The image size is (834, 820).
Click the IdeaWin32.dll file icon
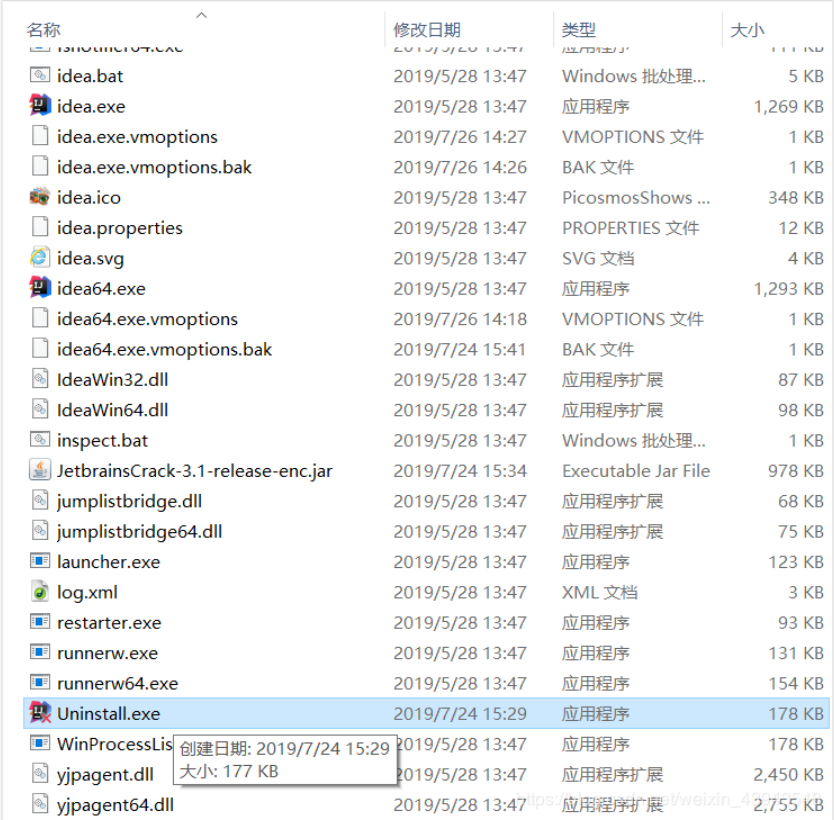40,379
